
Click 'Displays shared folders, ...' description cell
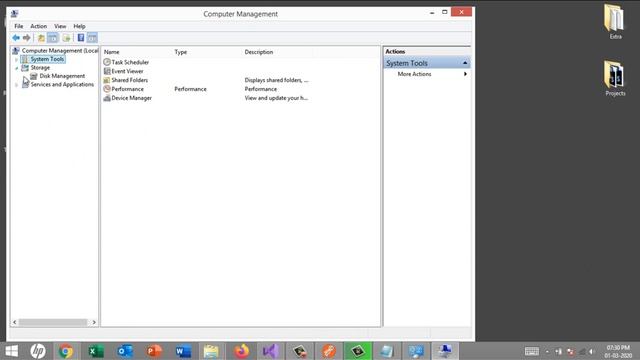pyautogui.click(x=276, y=80)
